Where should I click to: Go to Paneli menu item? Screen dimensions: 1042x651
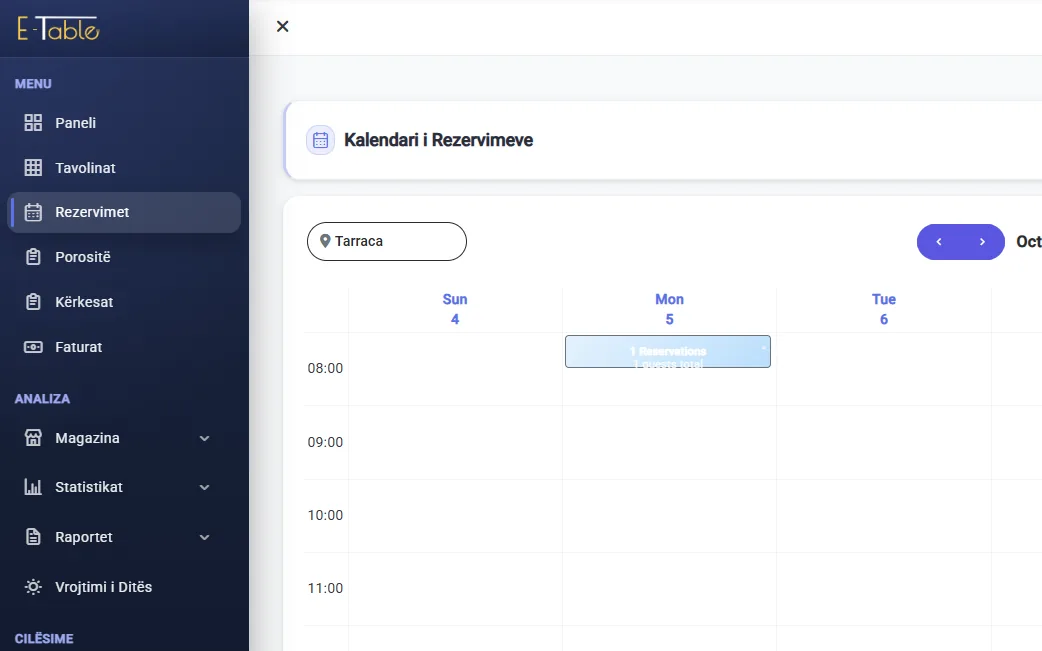tap(124, 123)
